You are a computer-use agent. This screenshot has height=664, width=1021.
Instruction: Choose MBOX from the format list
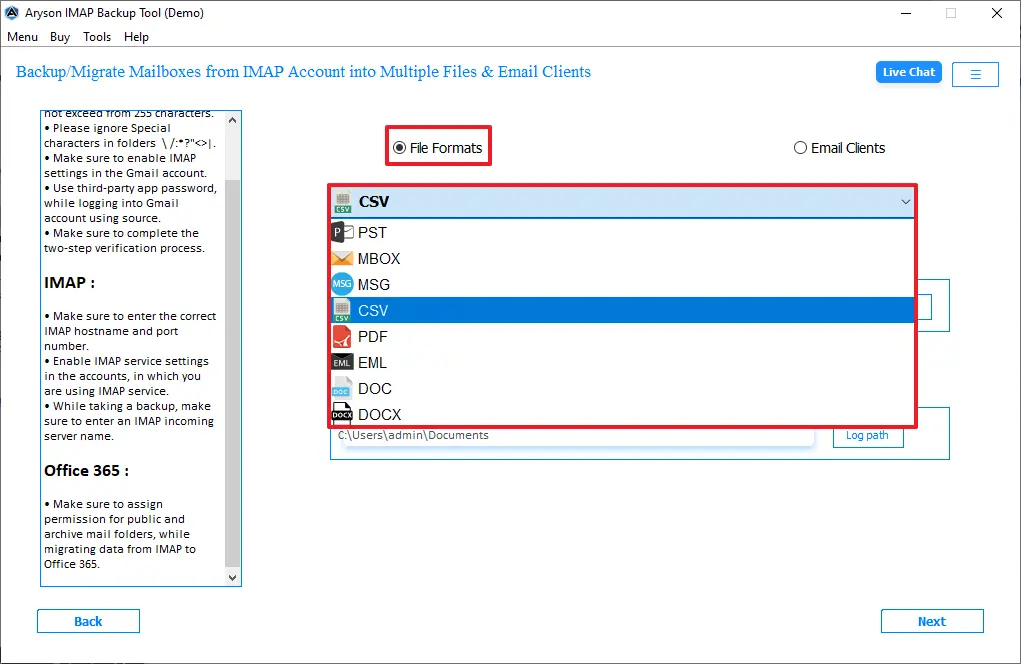[x=622, y=258]
